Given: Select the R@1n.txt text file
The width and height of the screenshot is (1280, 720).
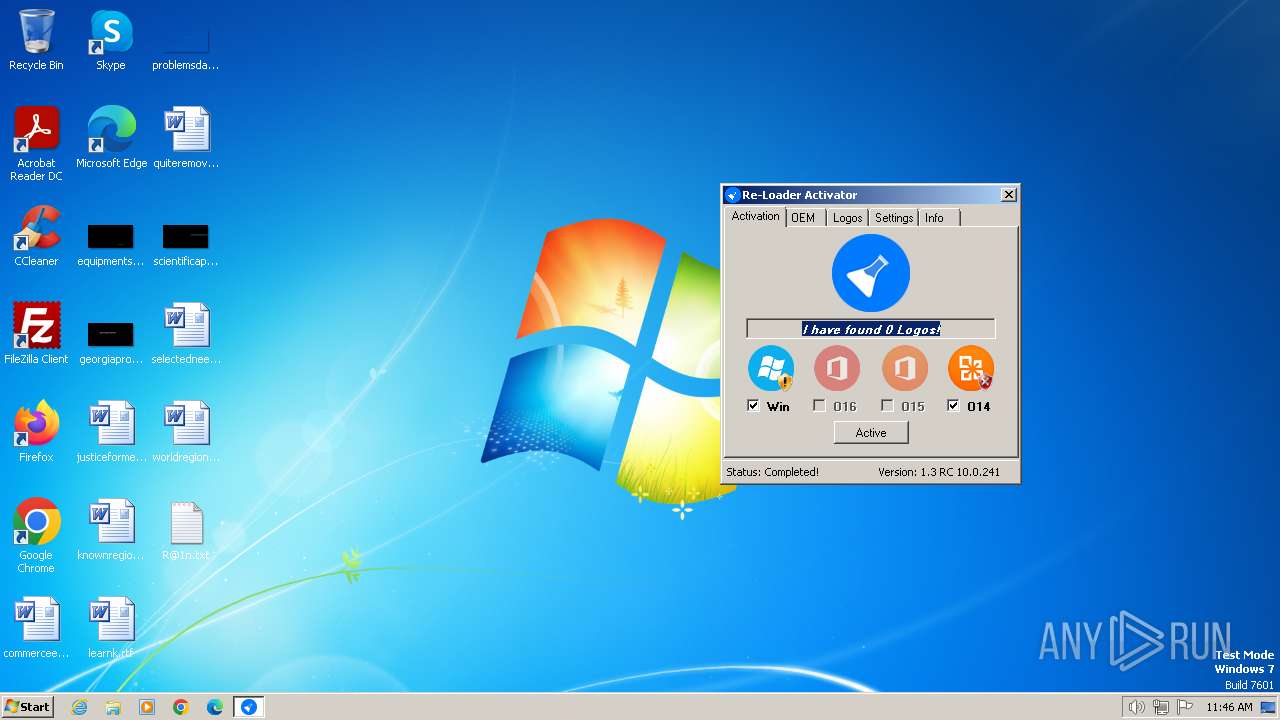Looking at the screenshot, I should coord(186,530).
